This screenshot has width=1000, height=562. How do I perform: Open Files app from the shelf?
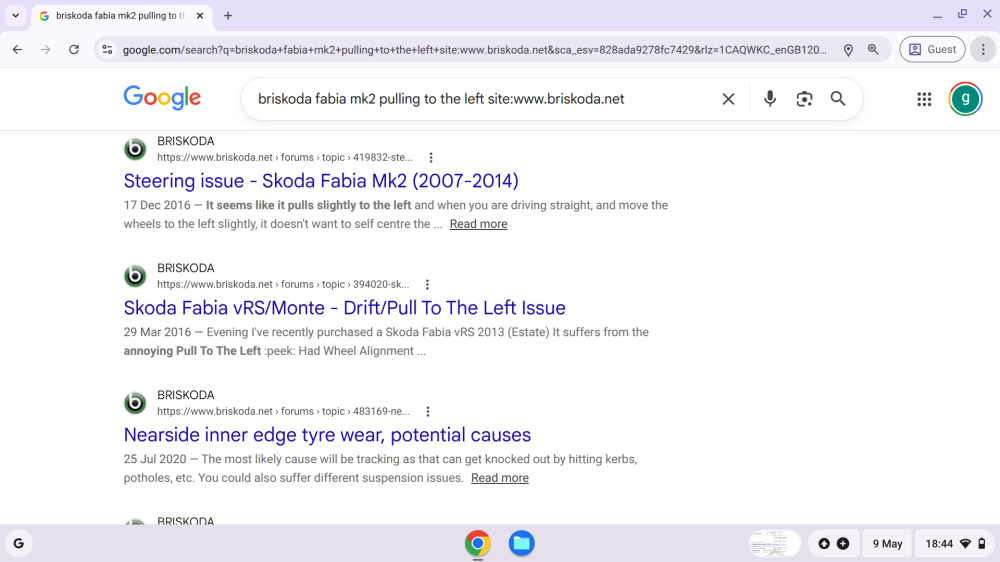521,544
